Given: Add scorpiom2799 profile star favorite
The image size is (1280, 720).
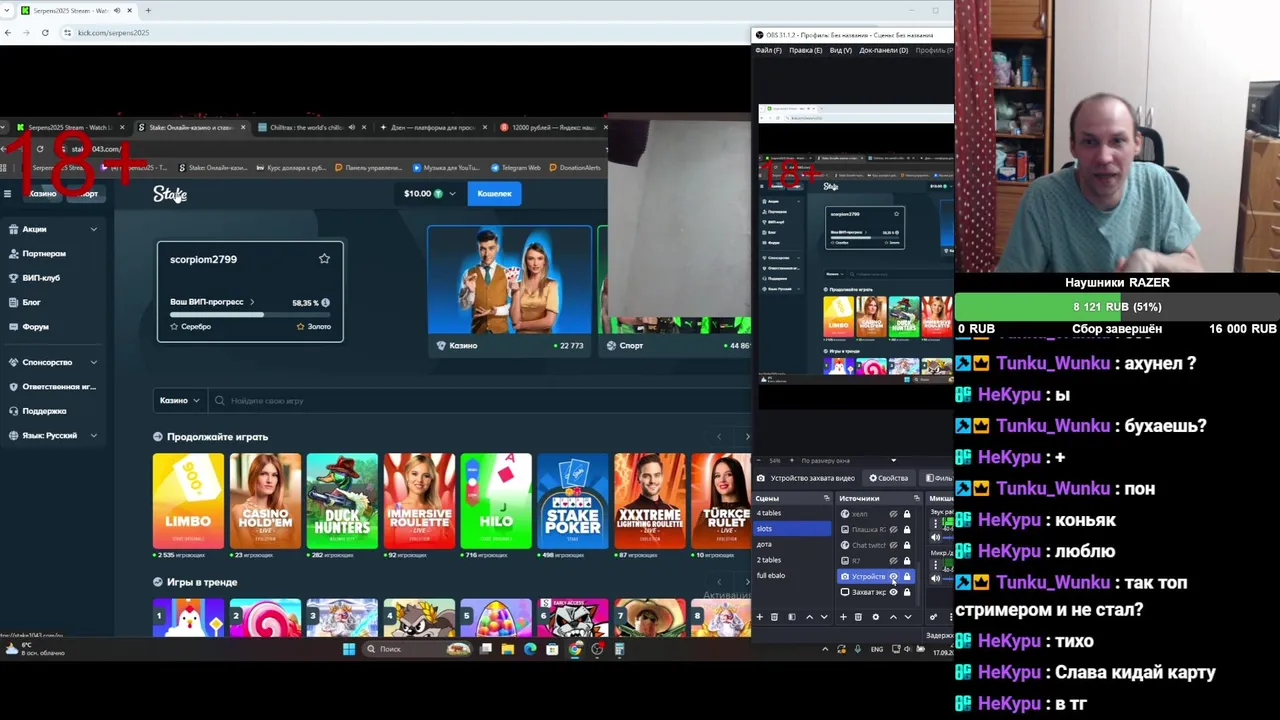Looking at the screenshot, I should pos(324,259).
